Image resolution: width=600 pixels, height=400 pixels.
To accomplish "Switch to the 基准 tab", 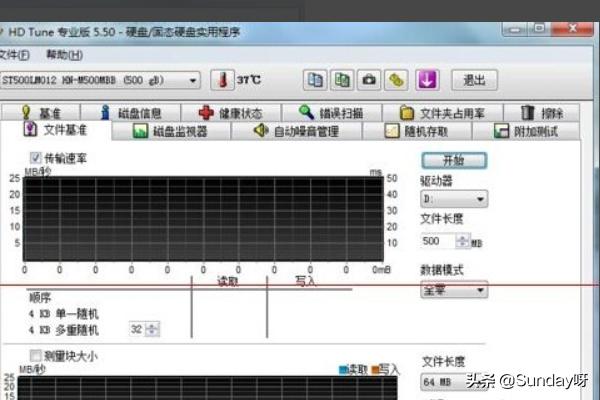I will point(41,113).
